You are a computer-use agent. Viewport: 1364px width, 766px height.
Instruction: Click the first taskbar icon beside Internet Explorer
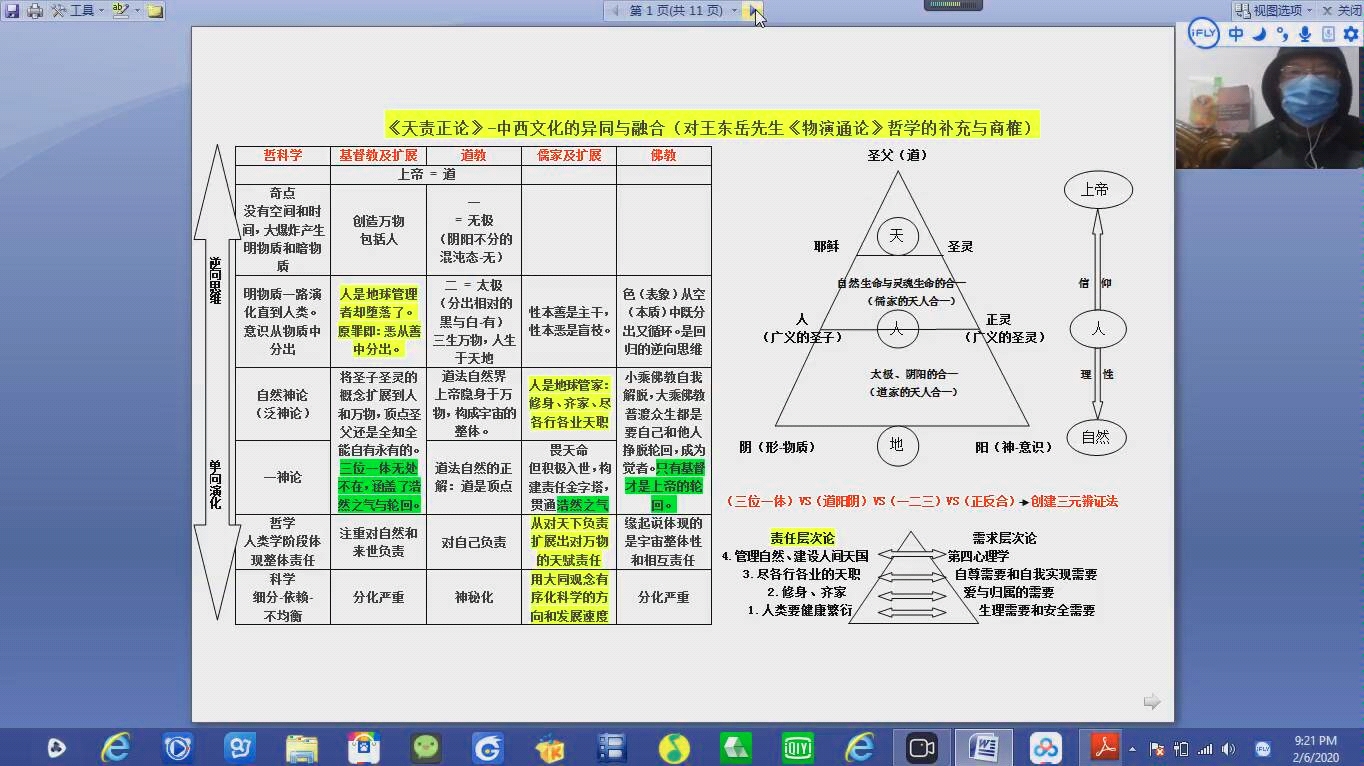56,747
